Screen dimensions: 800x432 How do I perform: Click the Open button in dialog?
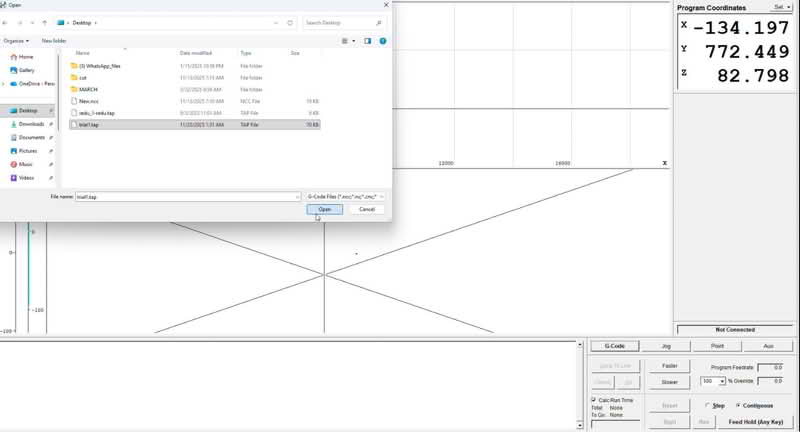tap(325, 209)
